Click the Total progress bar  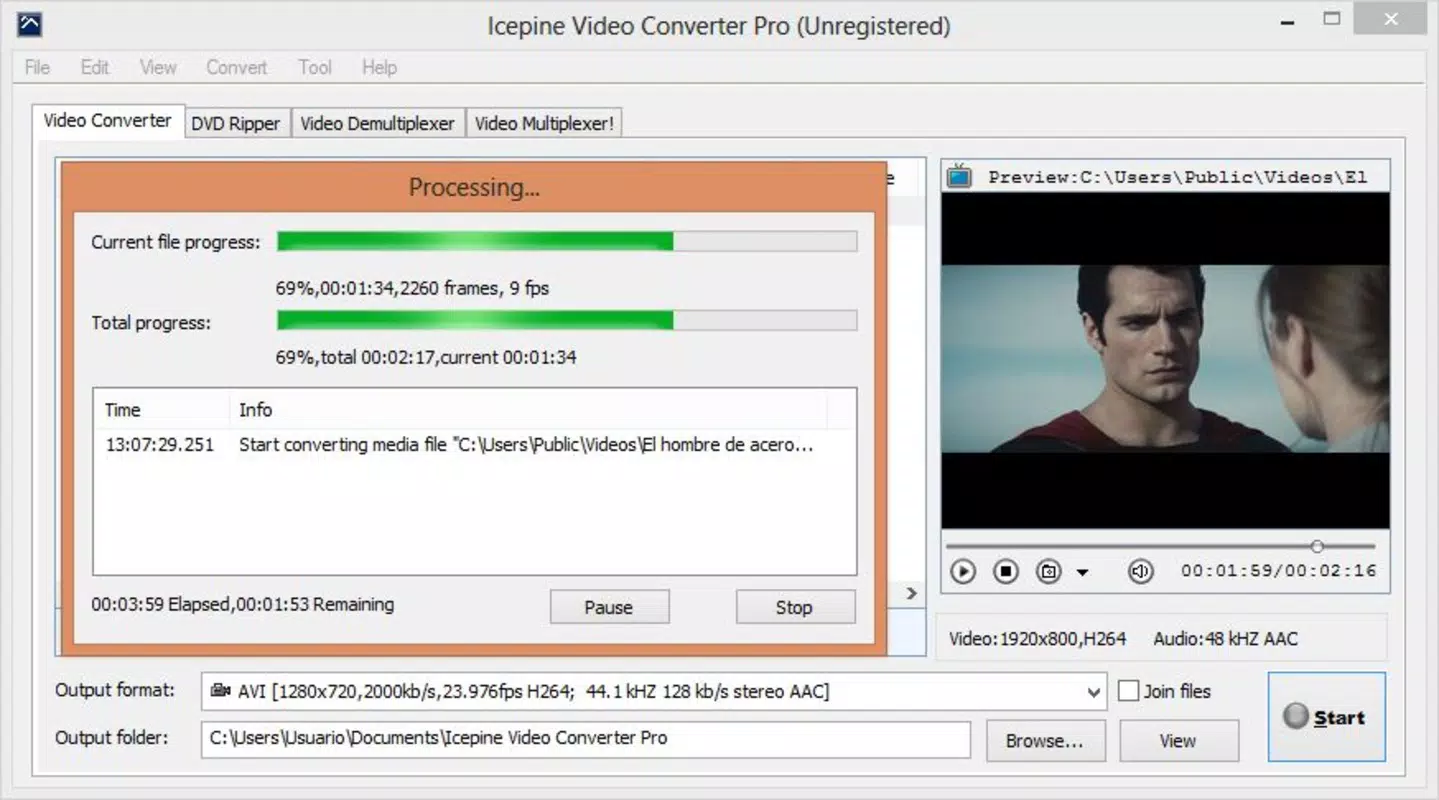567,320
